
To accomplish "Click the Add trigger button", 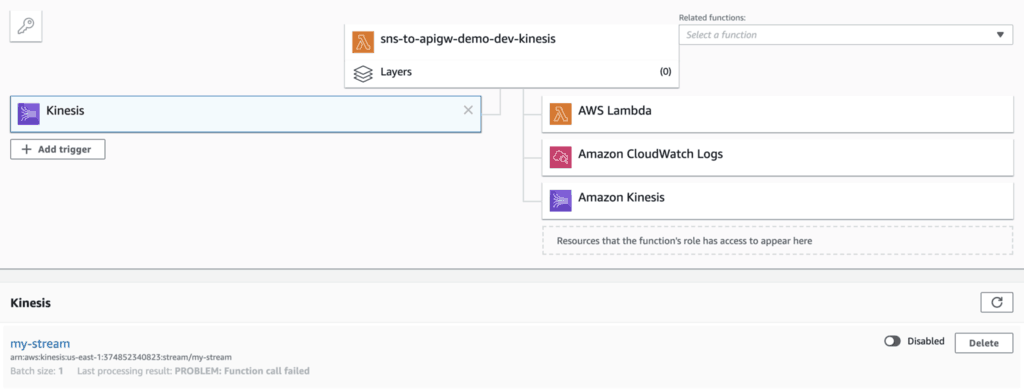I will [57, 149].
